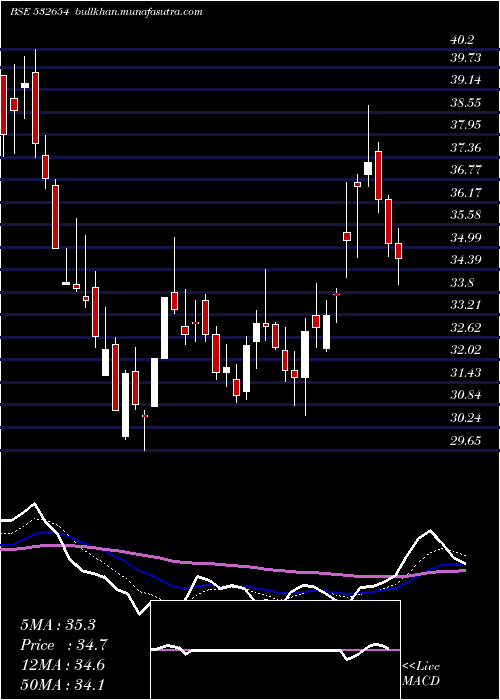
Task: Click the BSE 532654 ticker label
Action: coord(39,12)
